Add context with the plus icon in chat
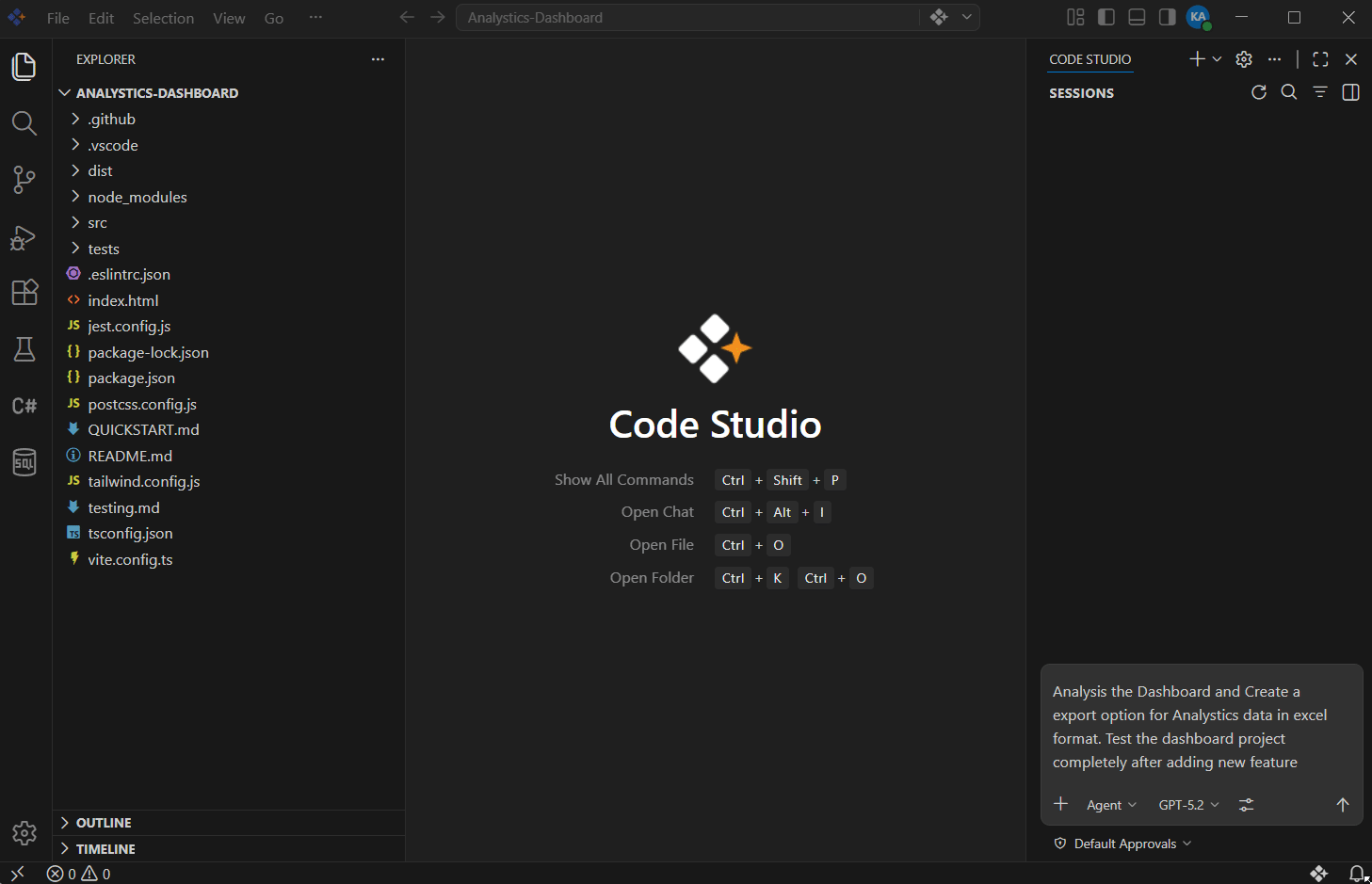This screenshot has width=1372, height=884. [1061, 804]
